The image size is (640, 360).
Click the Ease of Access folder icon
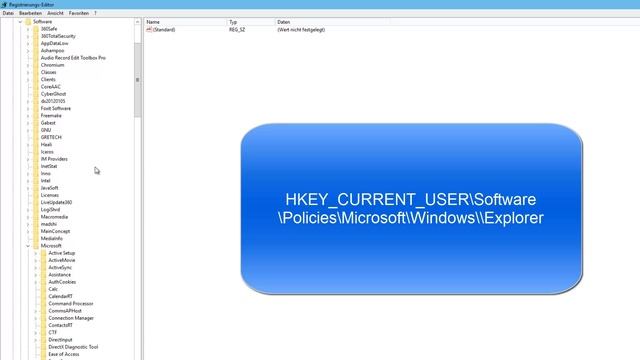[44, 354]
